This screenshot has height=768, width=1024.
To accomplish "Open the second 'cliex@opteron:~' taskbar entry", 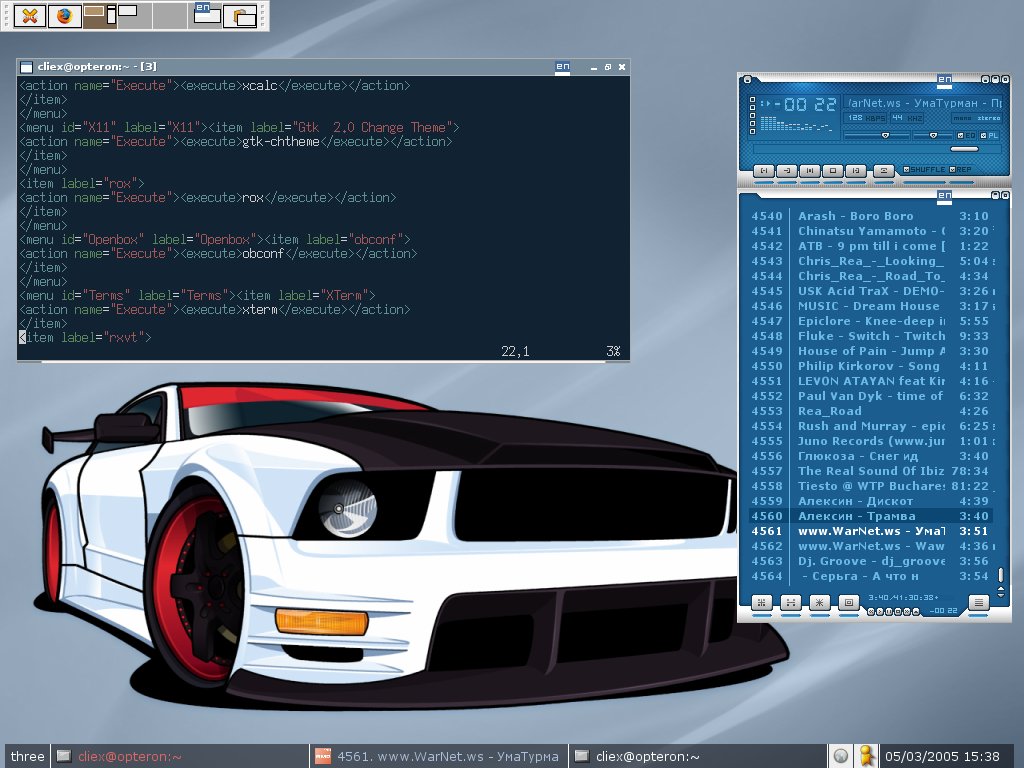I will (x=697, y=756).
